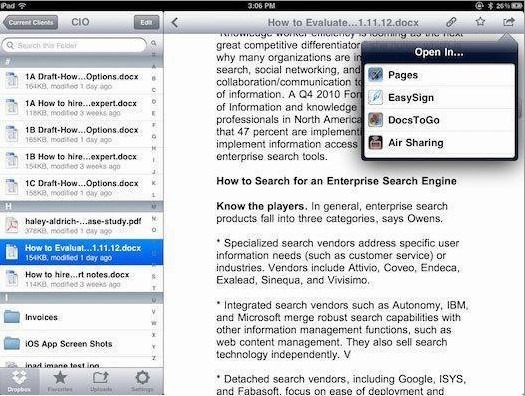Image resolution: width=525 pixels, height=396 pixels.
Task: Open document in DocsToGo
Action: [439, 120]
